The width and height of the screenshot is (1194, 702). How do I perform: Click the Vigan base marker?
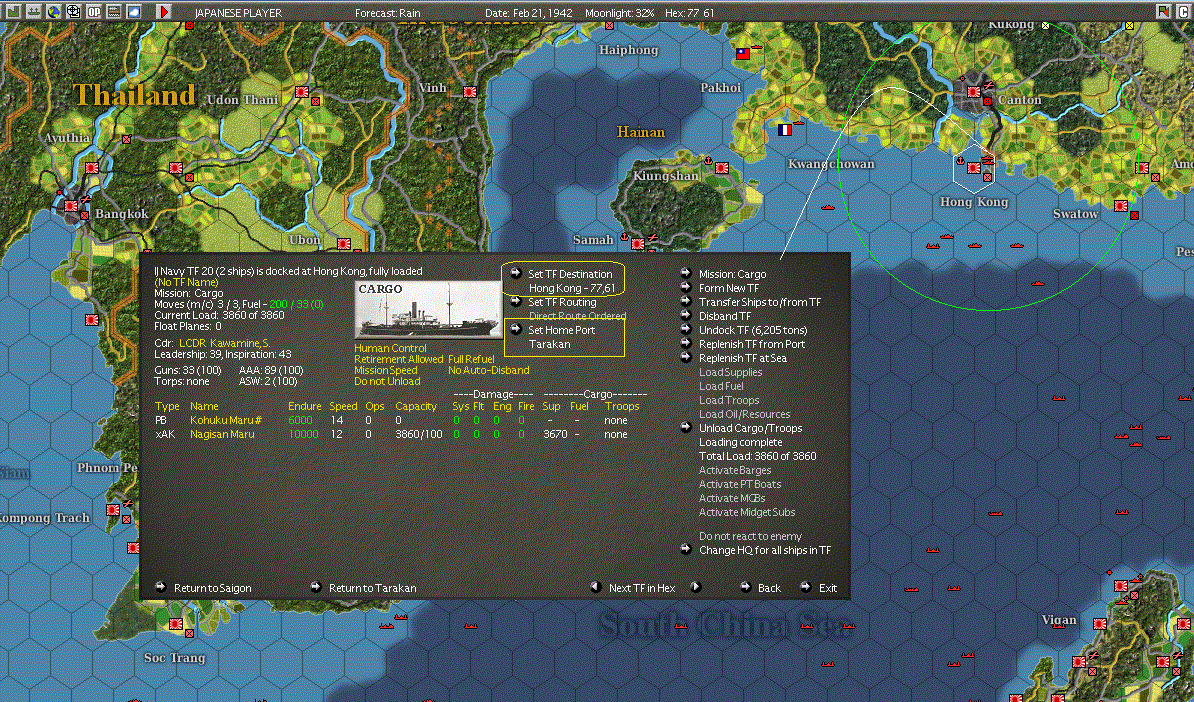1100,624
